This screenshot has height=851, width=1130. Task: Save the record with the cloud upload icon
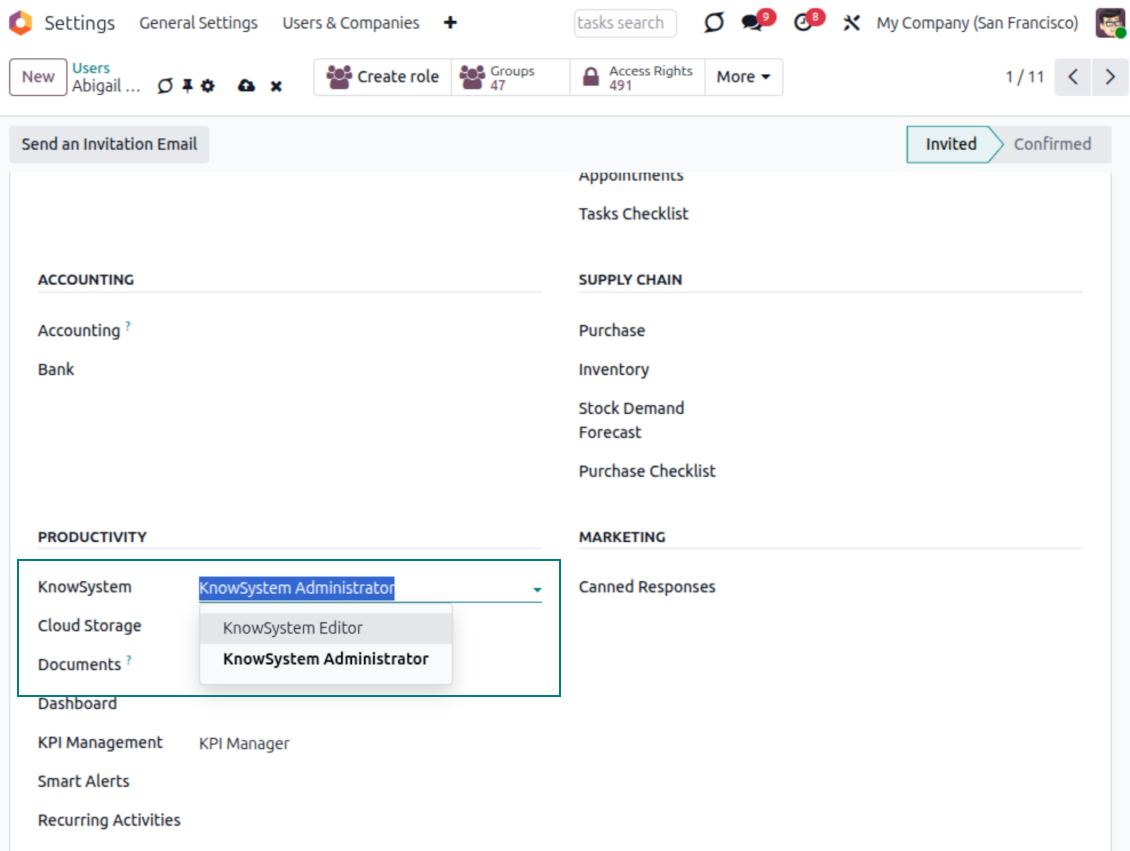(246, 86)
